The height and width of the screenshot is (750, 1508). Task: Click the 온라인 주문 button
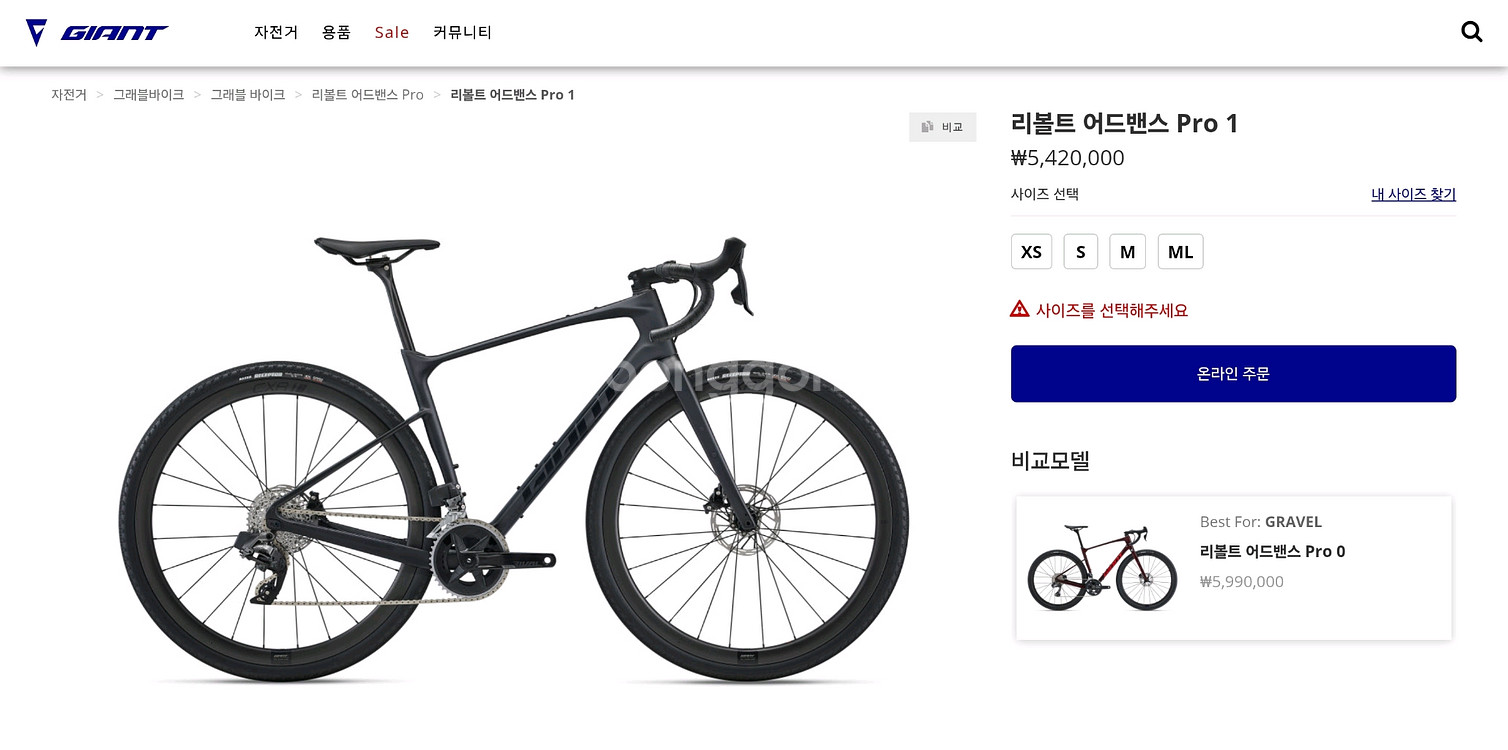(1233, 374)
